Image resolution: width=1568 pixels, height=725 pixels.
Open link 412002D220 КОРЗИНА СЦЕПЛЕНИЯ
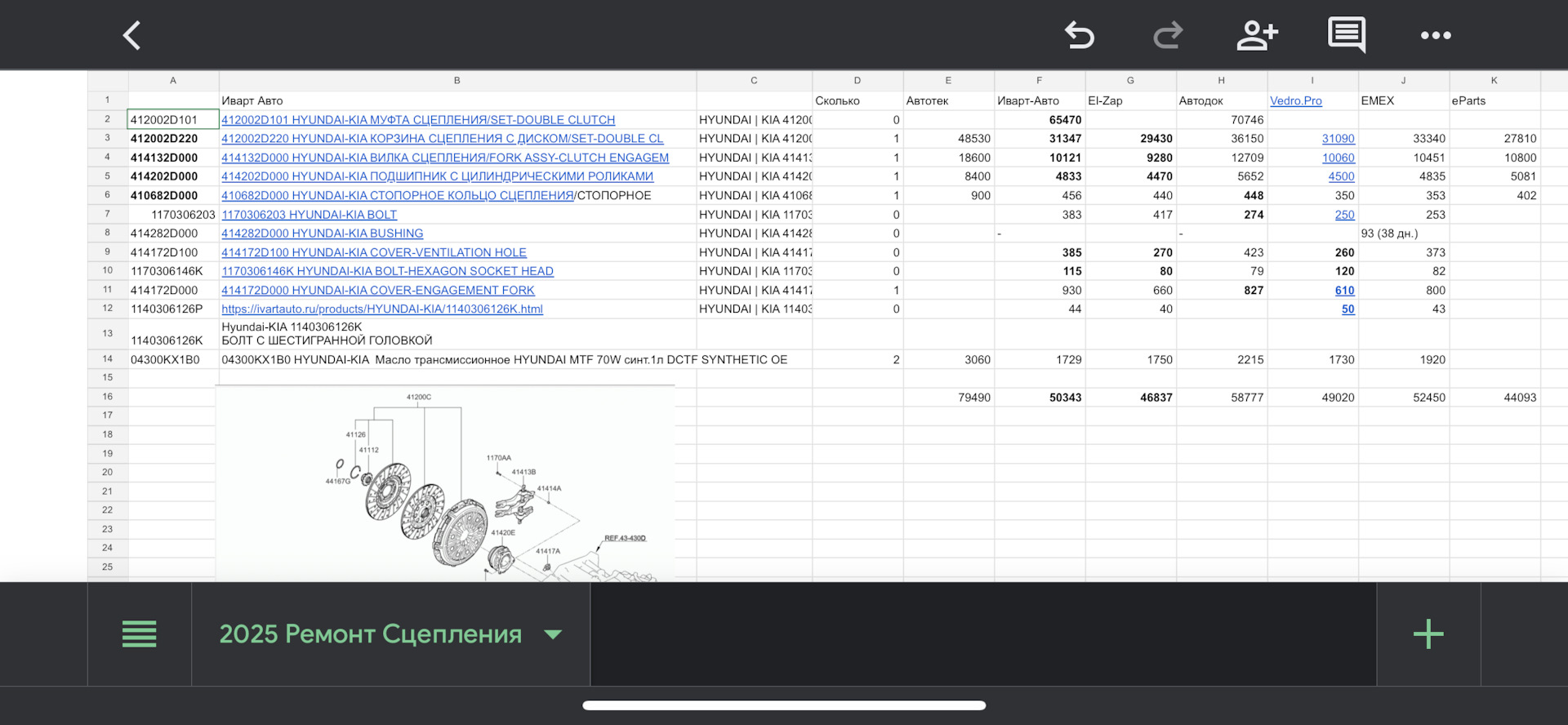pos(442,139)
